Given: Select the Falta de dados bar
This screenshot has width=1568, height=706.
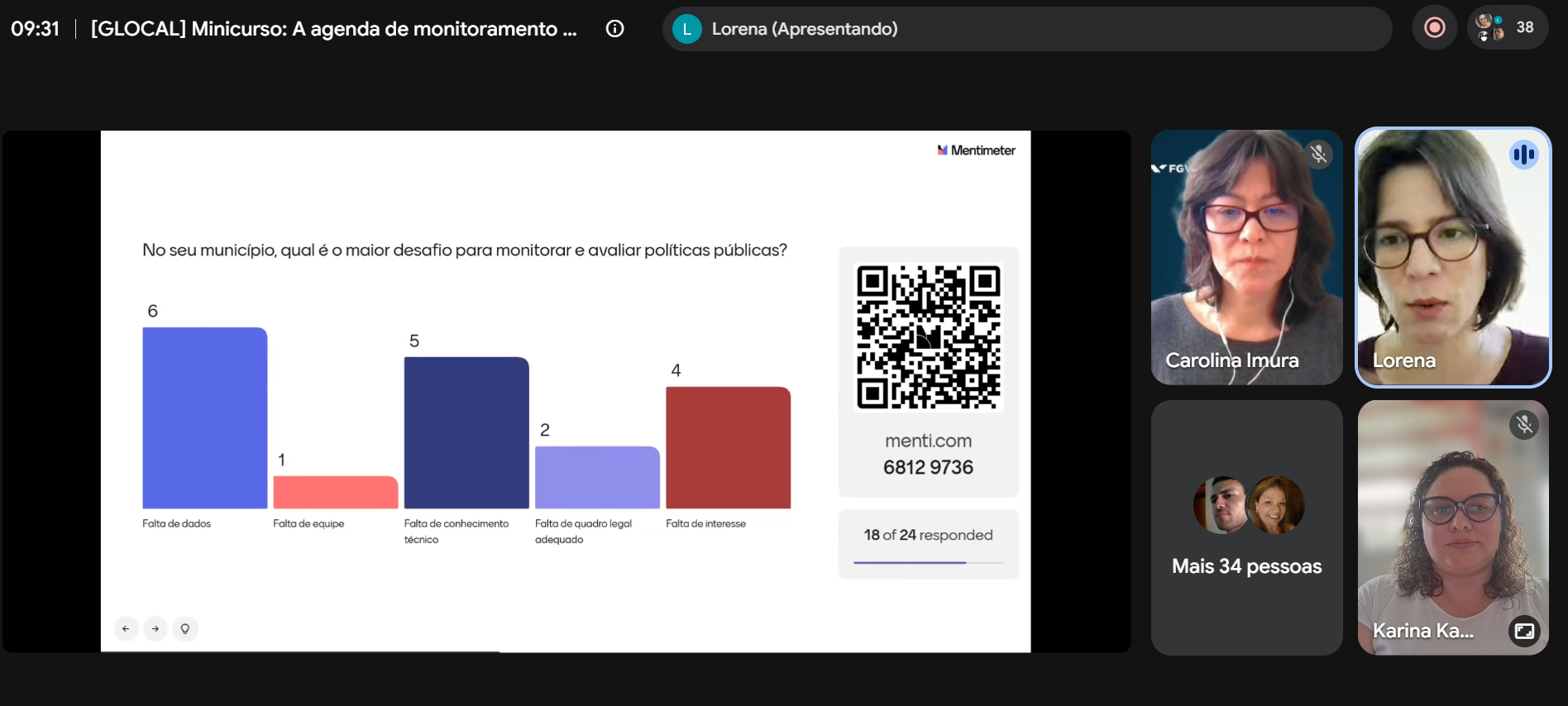Looking at the screenshot, I should 205,417.
